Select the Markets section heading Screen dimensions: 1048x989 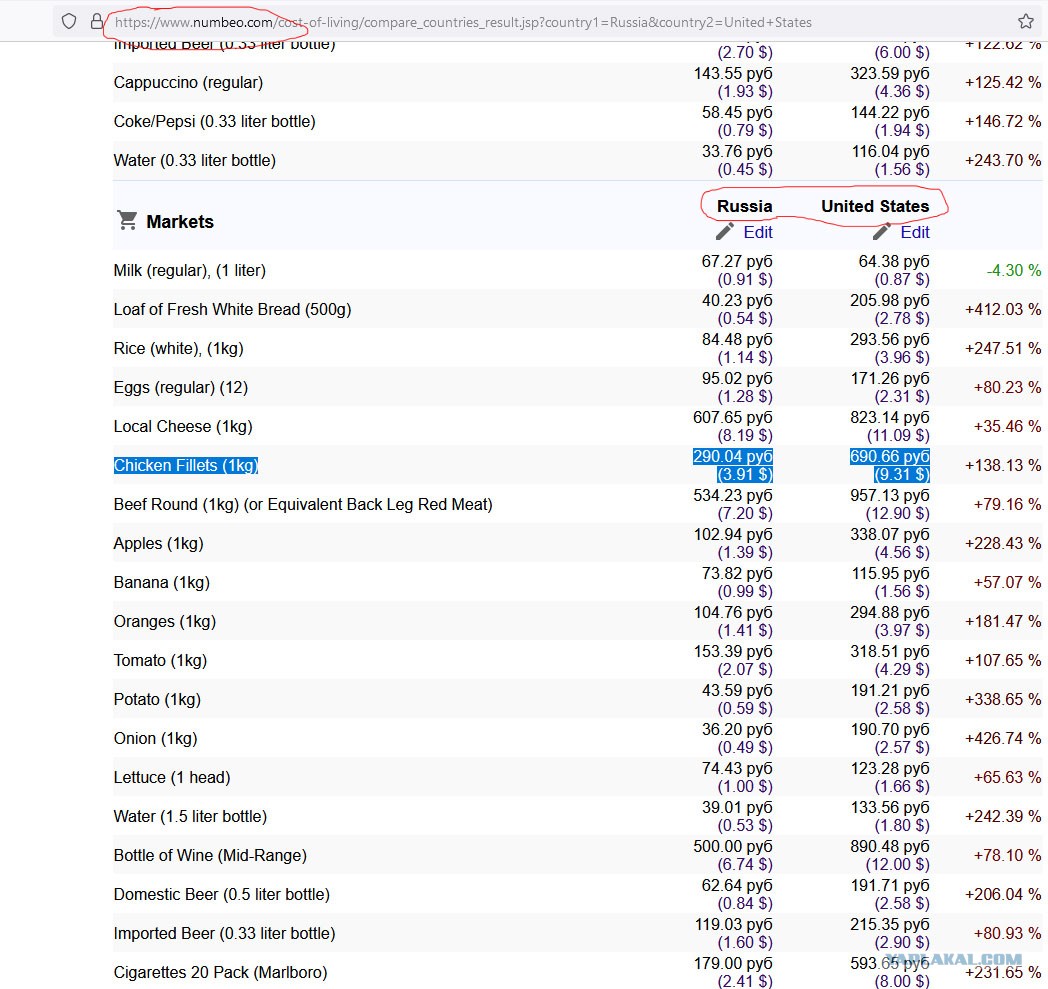click(180, 221)
